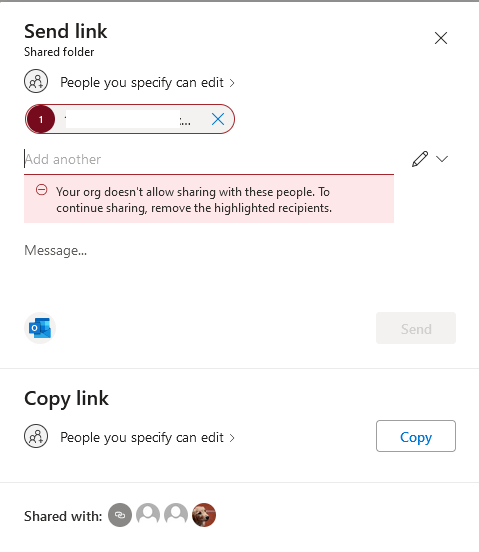
Task: Open the dog photo avatar in Shared with
Action: [x=204, y=515]
